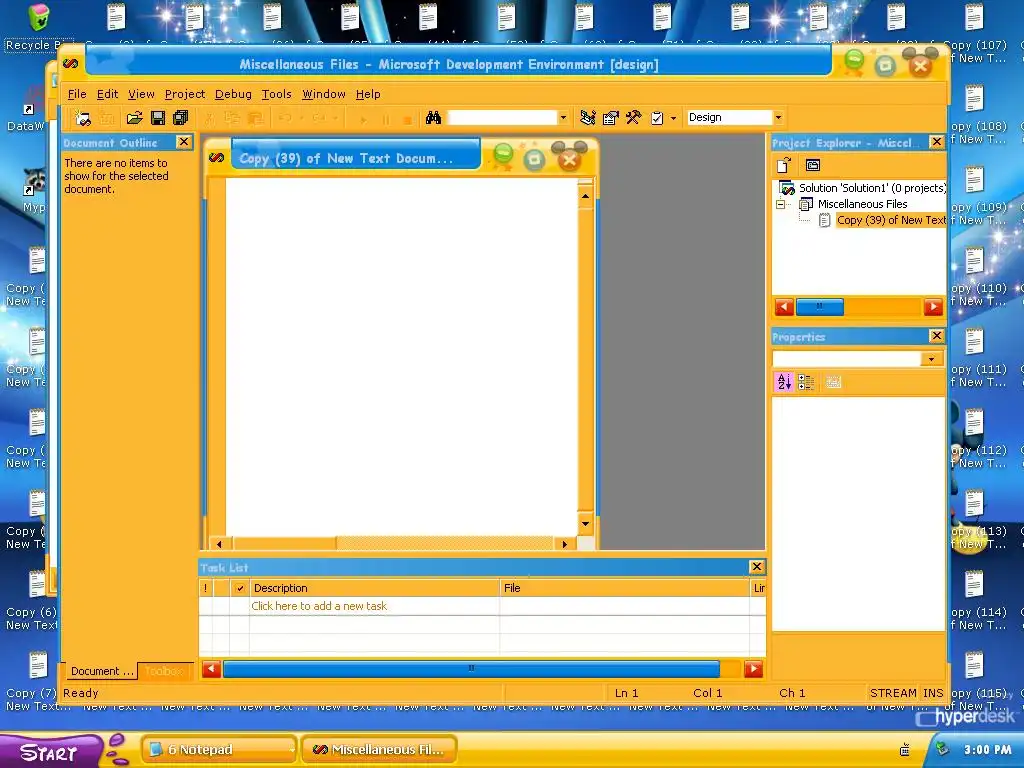
Task: Close the Task List panel
Action: point(756,567)
